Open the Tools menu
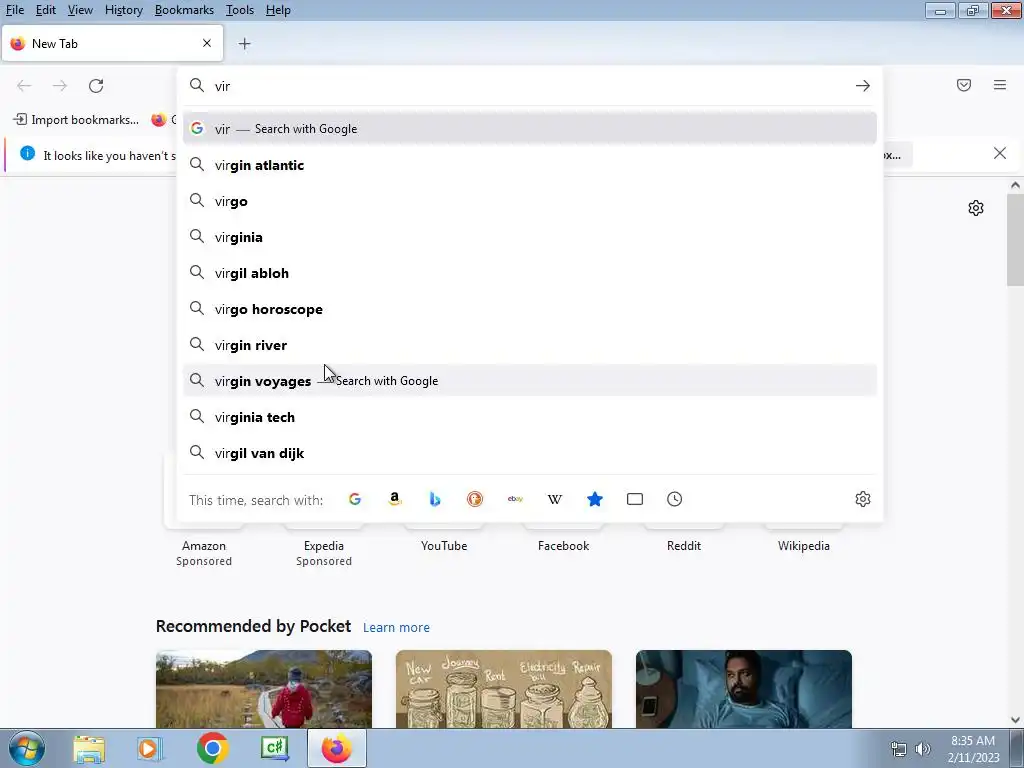The height and width of the screenshot is (768, 1024). pyautogui.click(x=240, y=10)
